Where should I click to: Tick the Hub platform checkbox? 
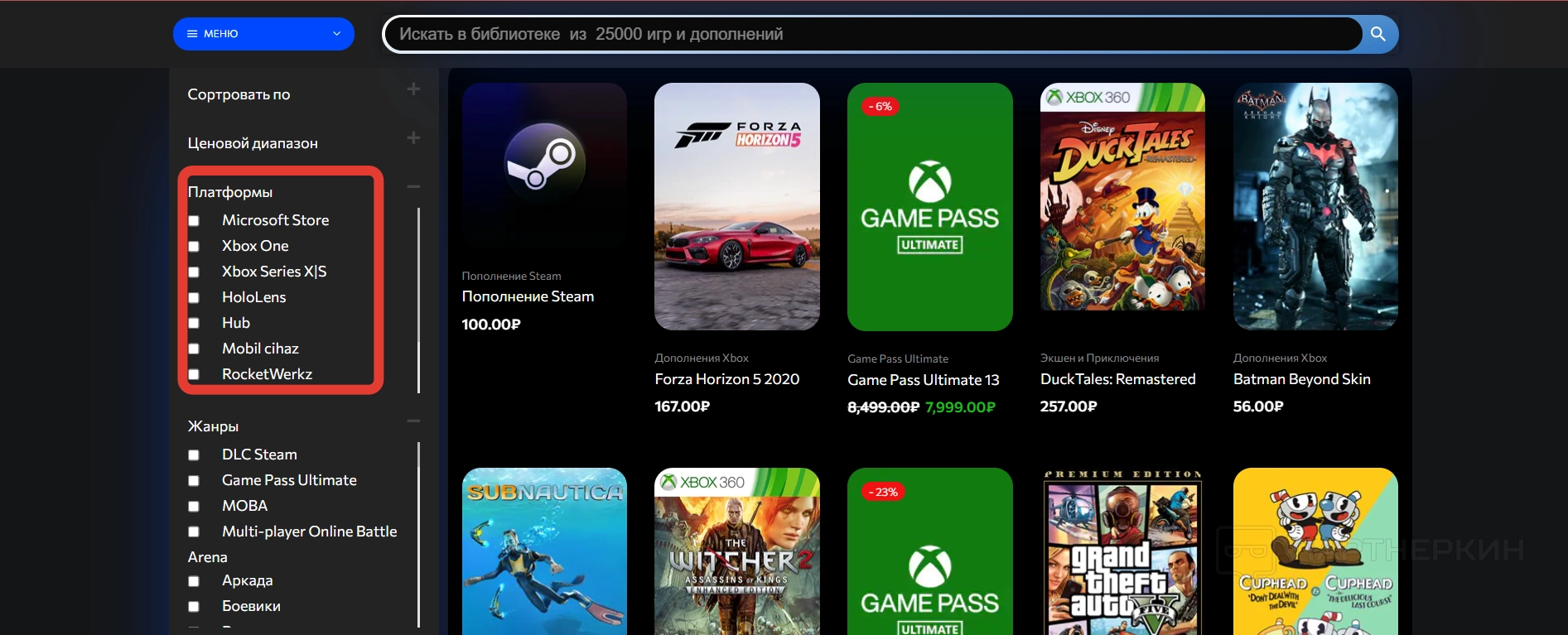194,324
